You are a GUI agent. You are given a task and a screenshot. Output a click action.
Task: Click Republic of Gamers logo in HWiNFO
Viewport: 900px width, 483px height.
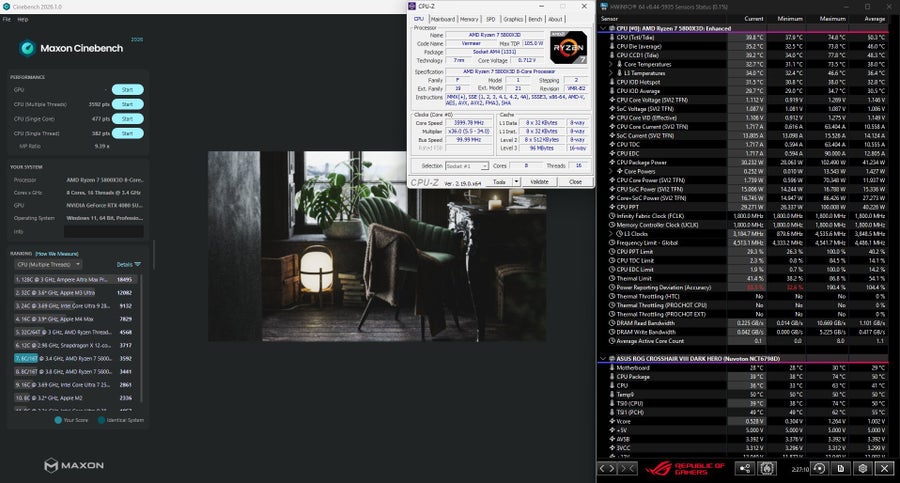pyautogui.click(x=685, y=469)
